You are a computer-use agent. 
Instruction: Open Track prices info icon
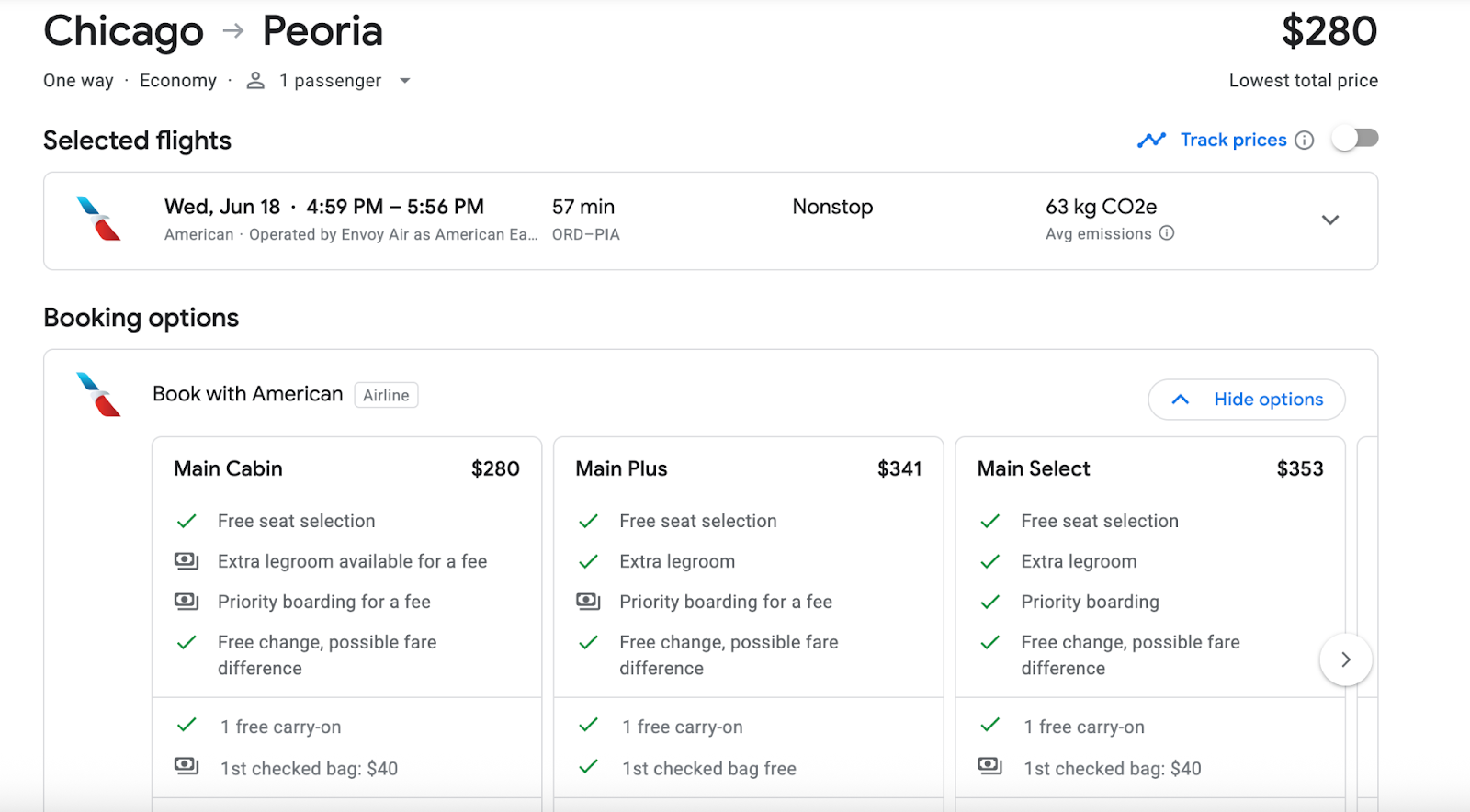[1305, 140]
